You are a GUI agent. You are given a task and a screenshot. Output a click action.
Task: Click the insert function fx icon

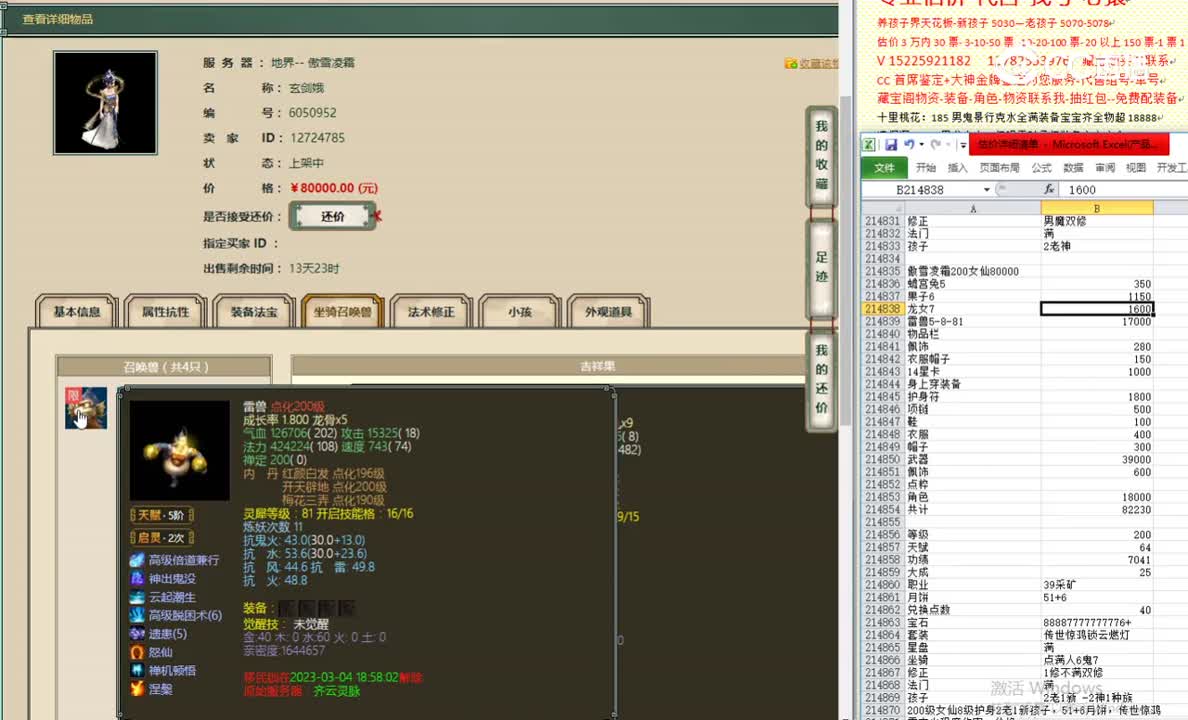tap(1049, 189)
